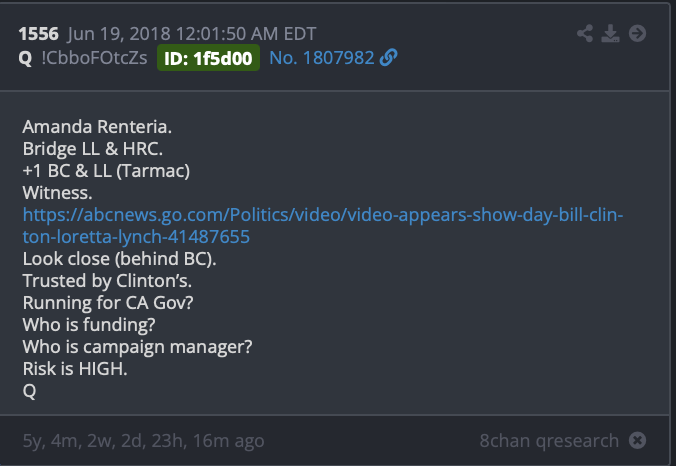Click the 8chan qresearch board label
676x466 pixels.
coord(549,441)
